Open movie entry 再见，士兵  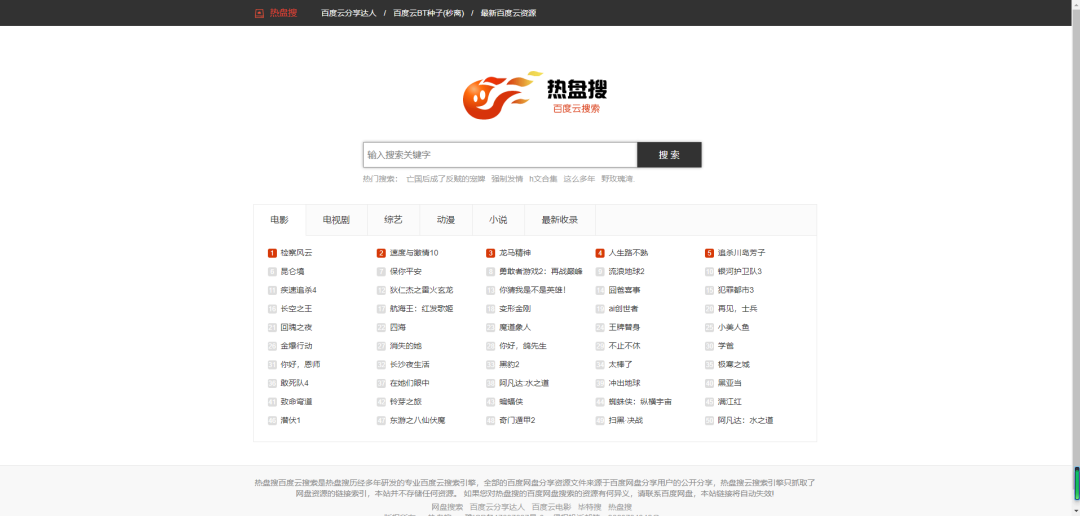pyautogui.click(x=738, y=309)
